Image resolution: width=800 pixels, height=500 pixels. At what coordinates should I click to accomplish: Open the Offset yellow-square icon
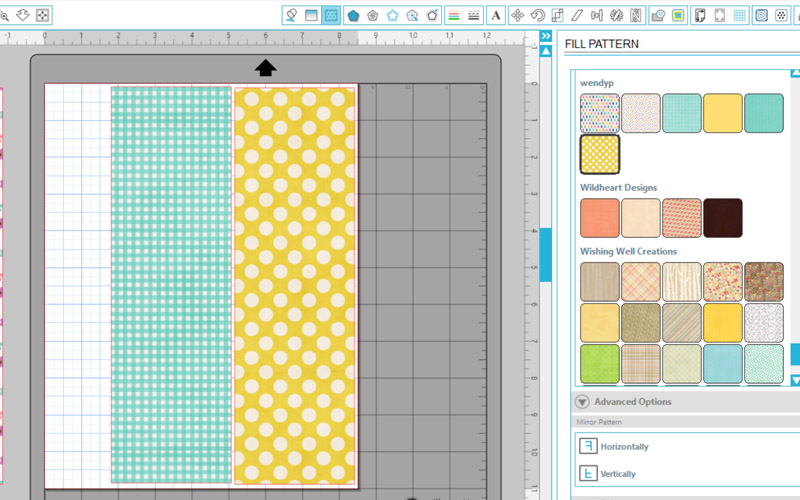tap(678, 15)
